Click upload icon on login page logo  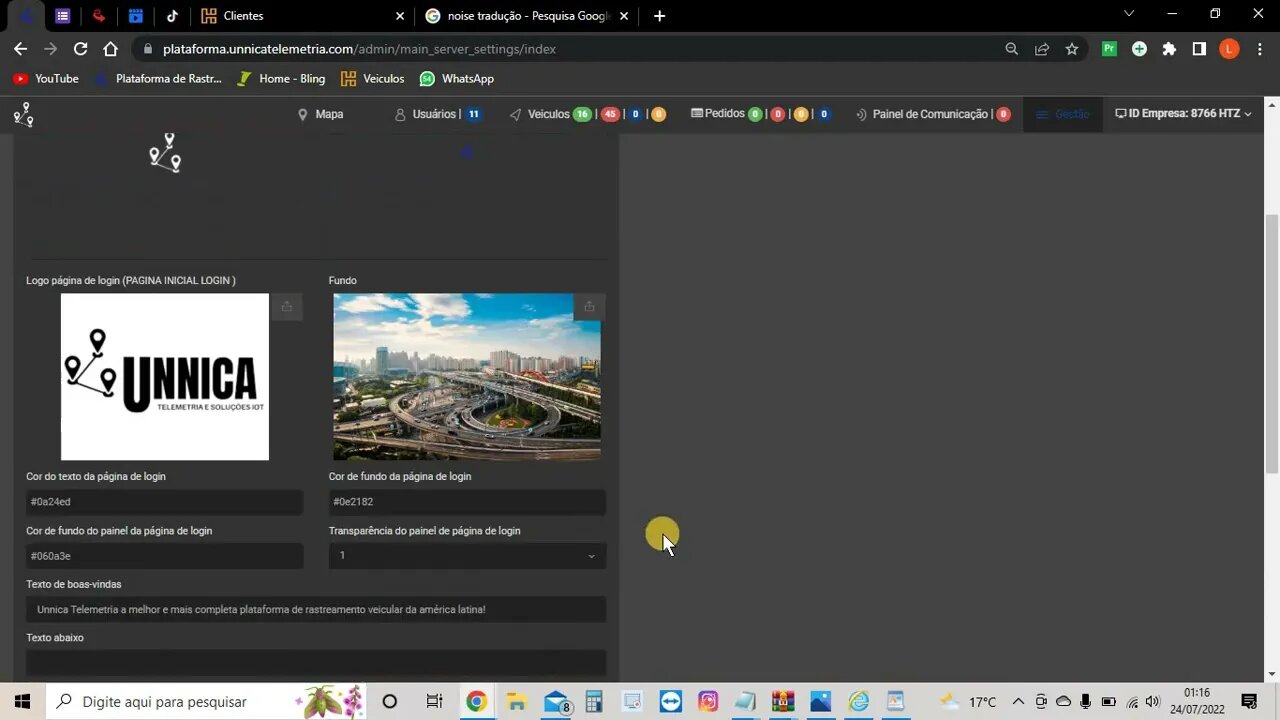coord(287,307)
